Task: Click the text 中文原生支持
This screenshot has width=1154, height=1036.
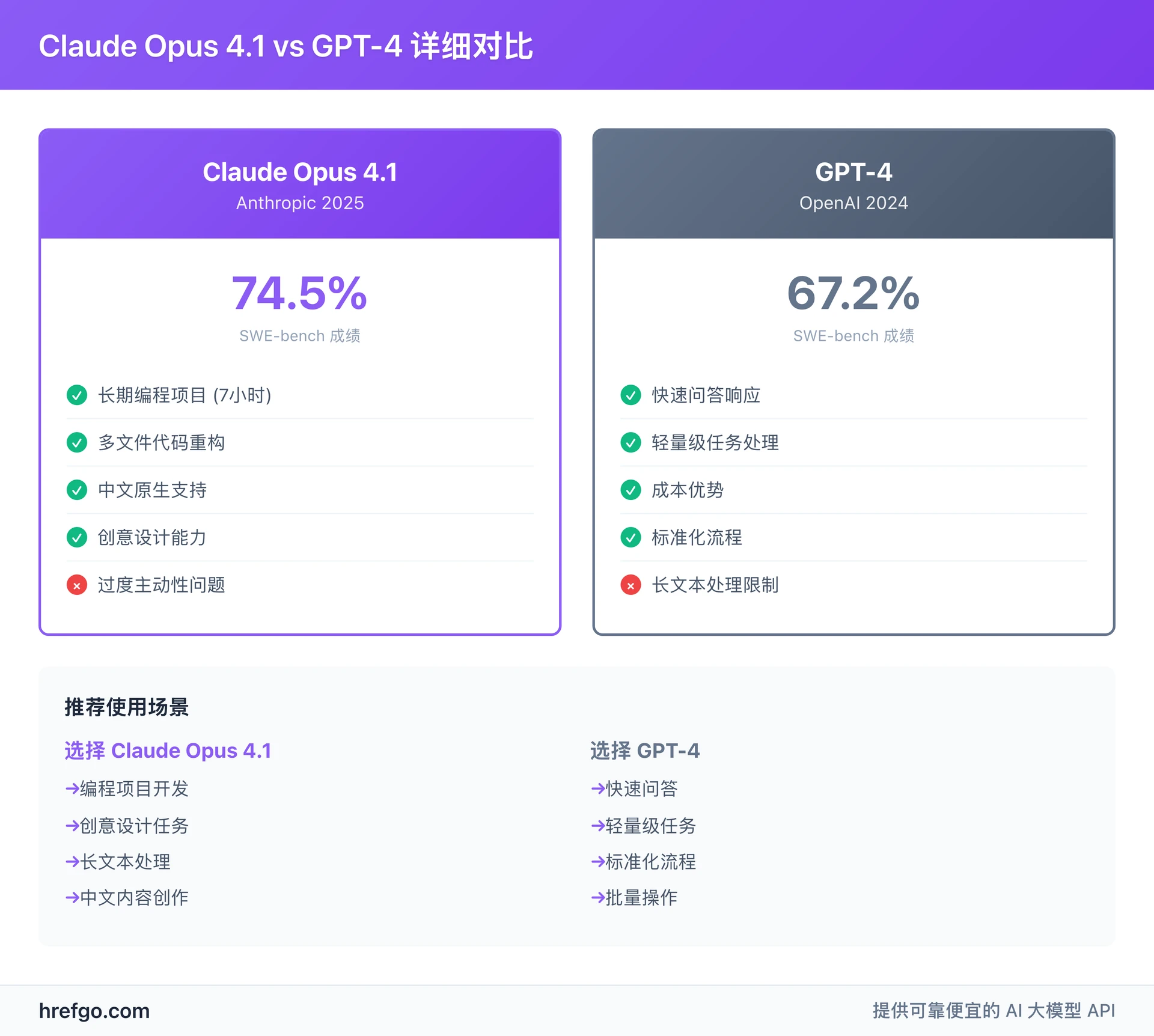Action: pyautogui.click(x=152, y=490)
